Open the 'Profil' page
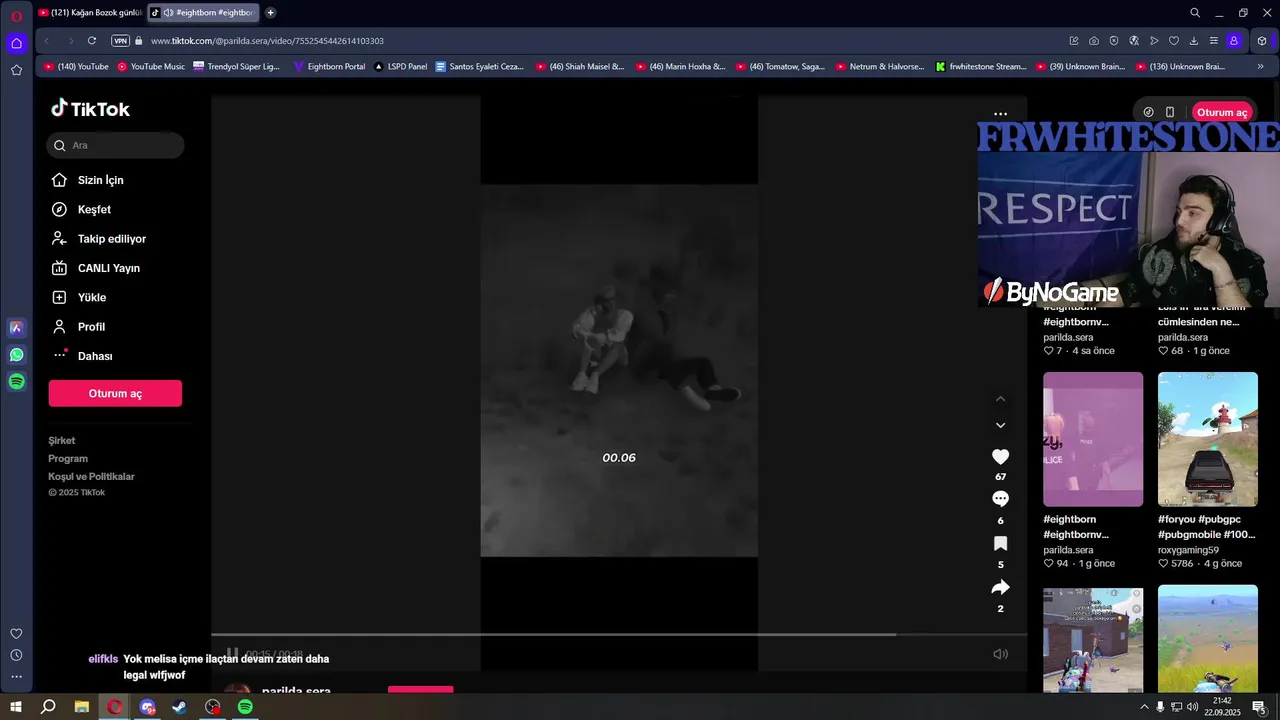This screenshot has height=720, width=1280. click(91, 327)
